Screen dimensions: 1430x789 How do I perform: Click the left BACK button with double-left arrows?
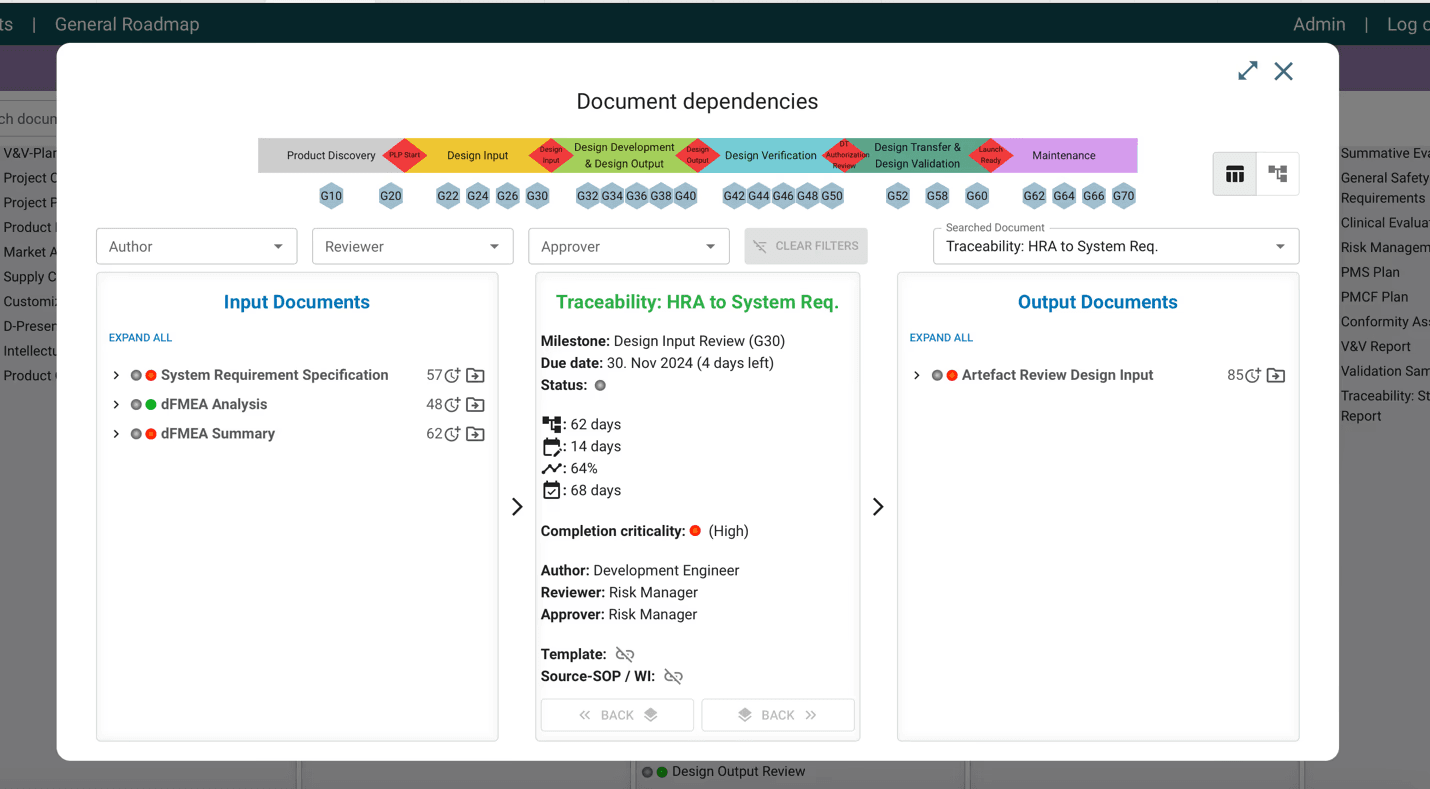[x=617, y=715]
